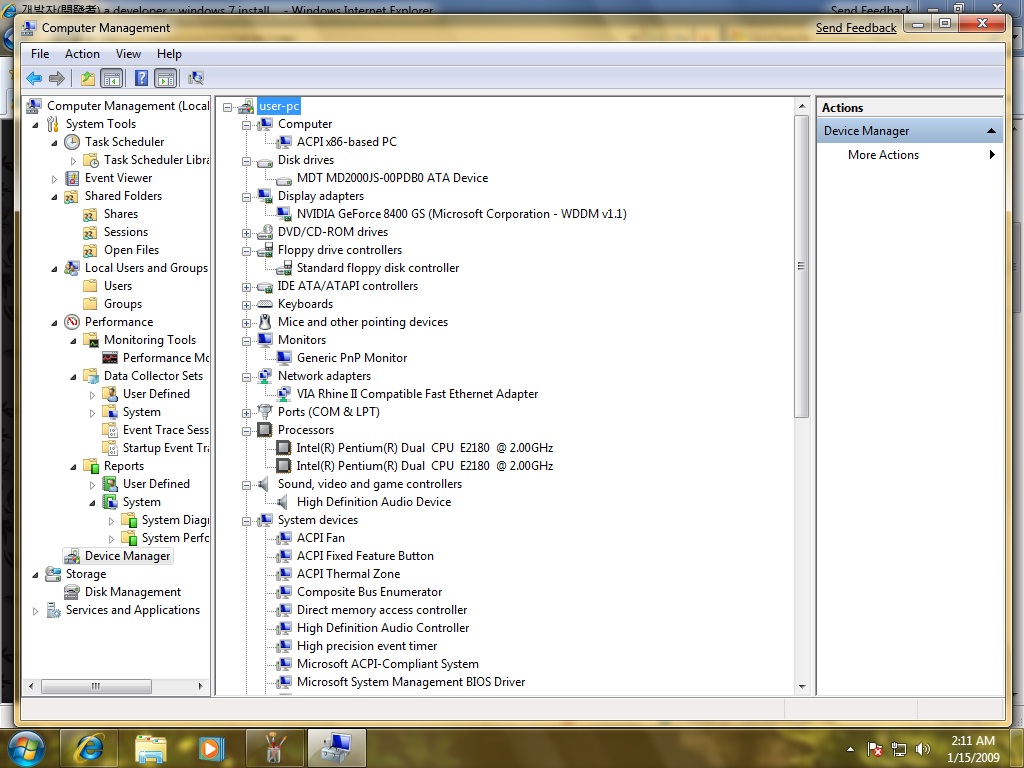
Task: Click the device list vertical scrollbar thumb
Action: (801, 266)
